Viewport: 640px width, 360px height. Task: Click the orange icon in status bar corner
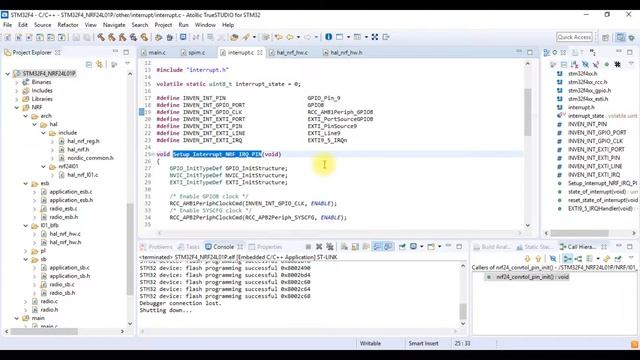(x=635, y=344)
